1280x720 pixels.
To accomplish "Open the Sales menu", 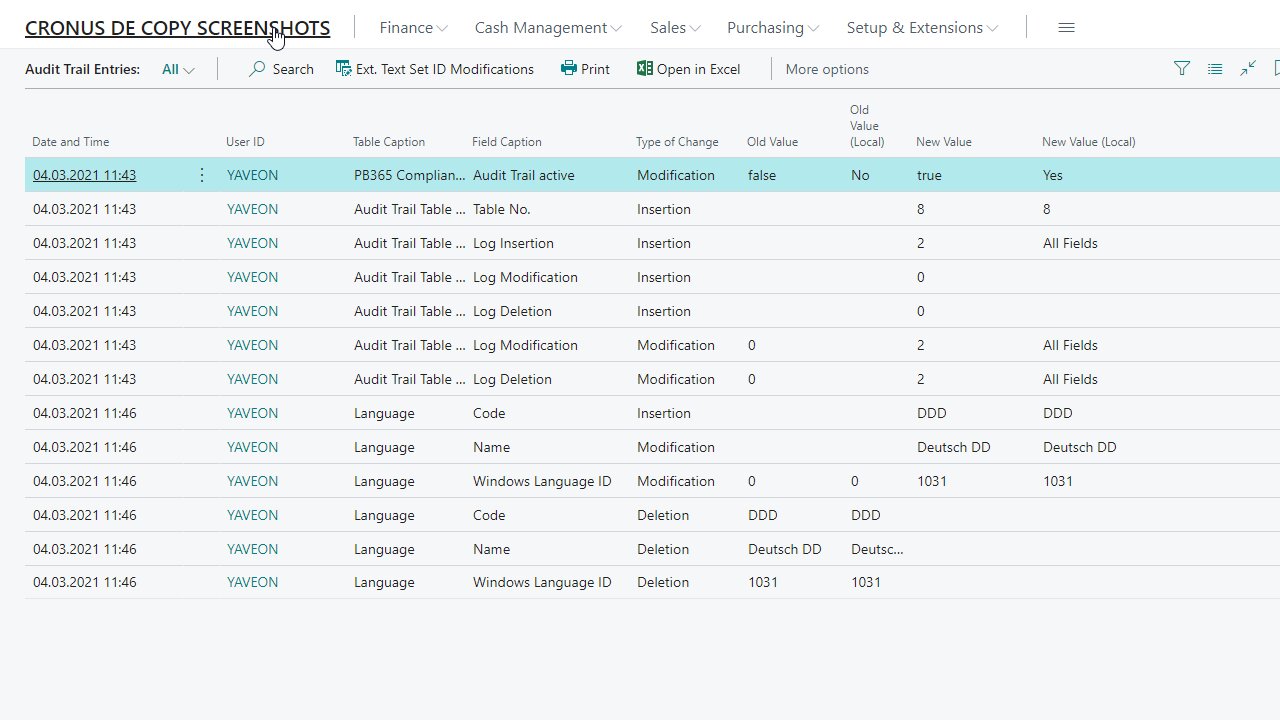I will coord(675,28).
